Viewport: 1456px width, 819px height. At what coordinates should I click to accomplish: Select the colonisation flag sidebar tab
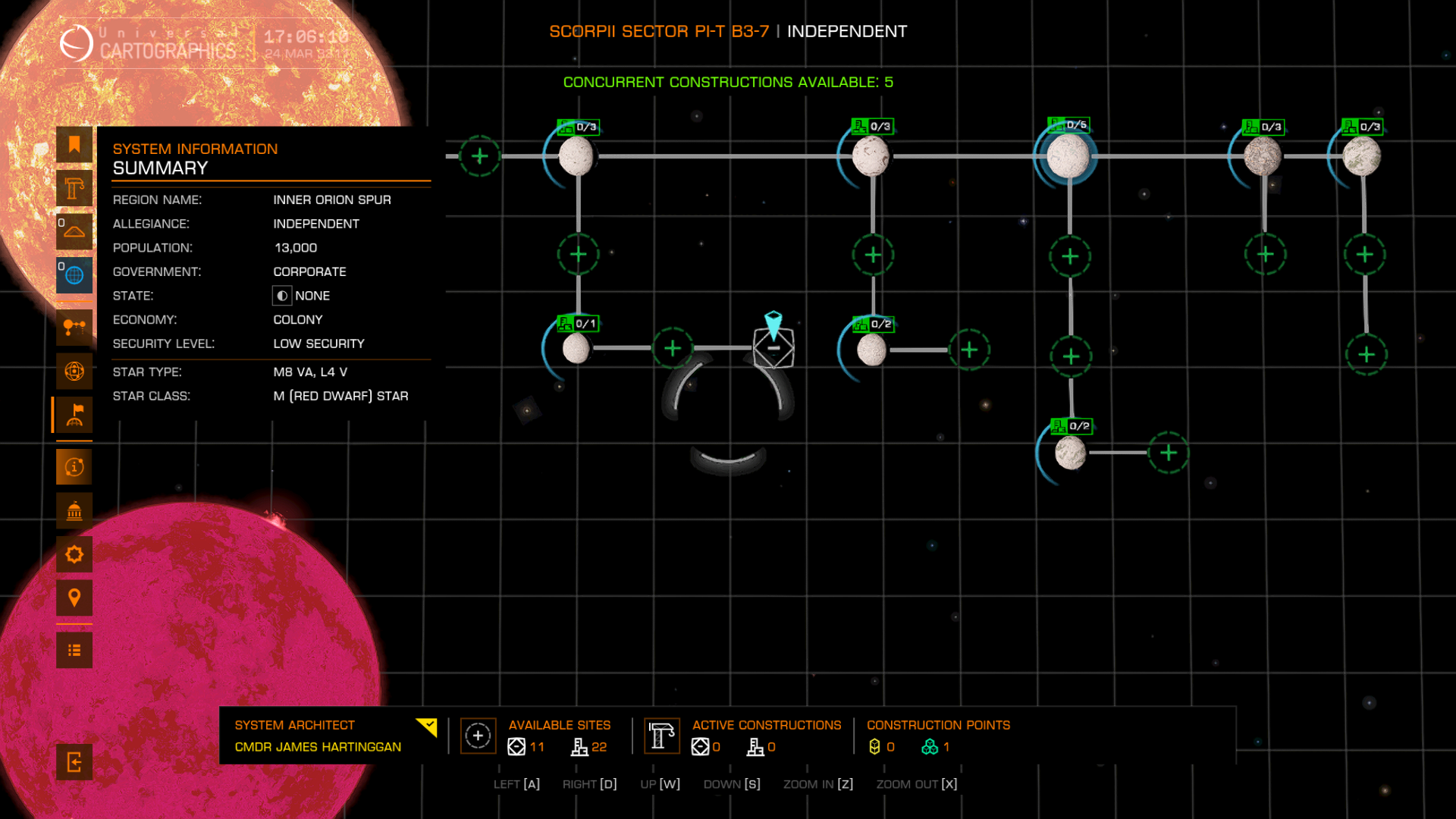point(74,415)
